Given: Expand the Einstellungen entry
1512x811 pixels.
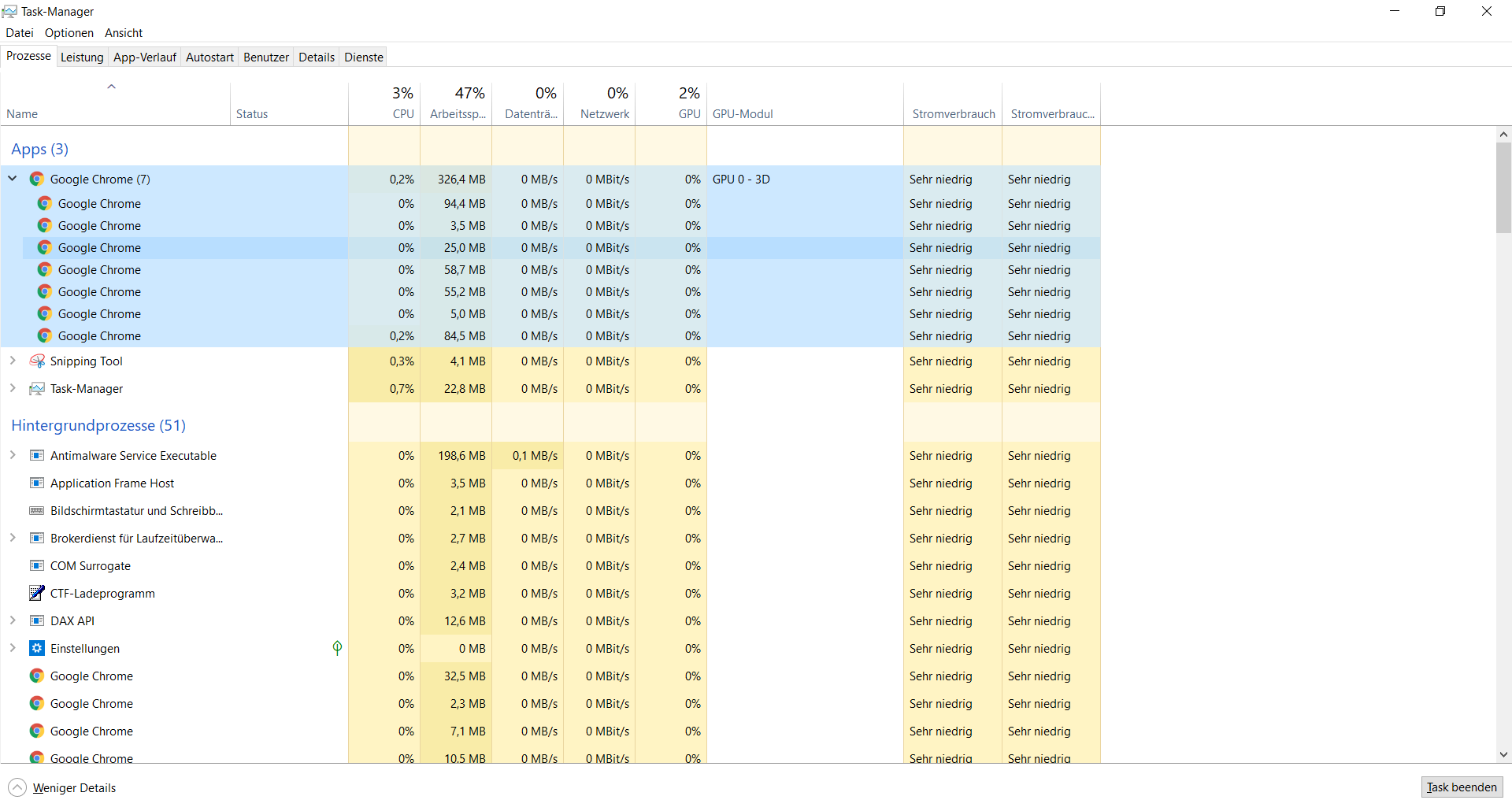Looking at the screenshot, I should 13,648.
